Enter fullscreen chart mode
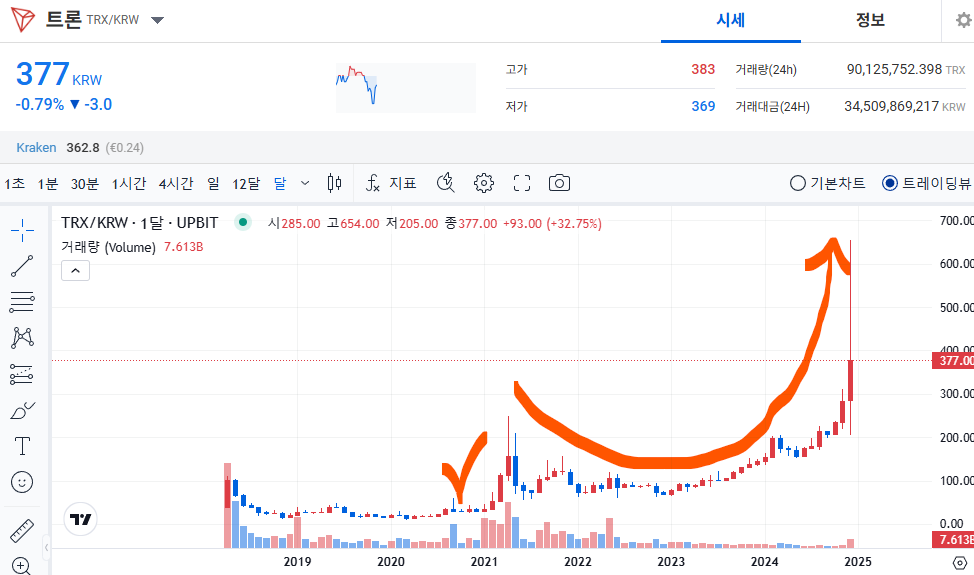This screenshot has height=575, width=974. [x=522, y=183]
